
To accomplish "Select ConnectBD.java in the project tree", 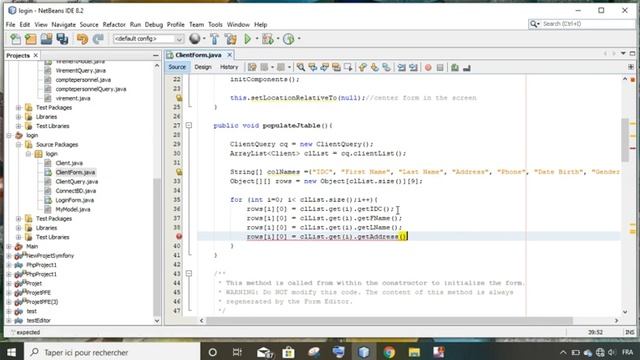I will [x=76, y=191].
